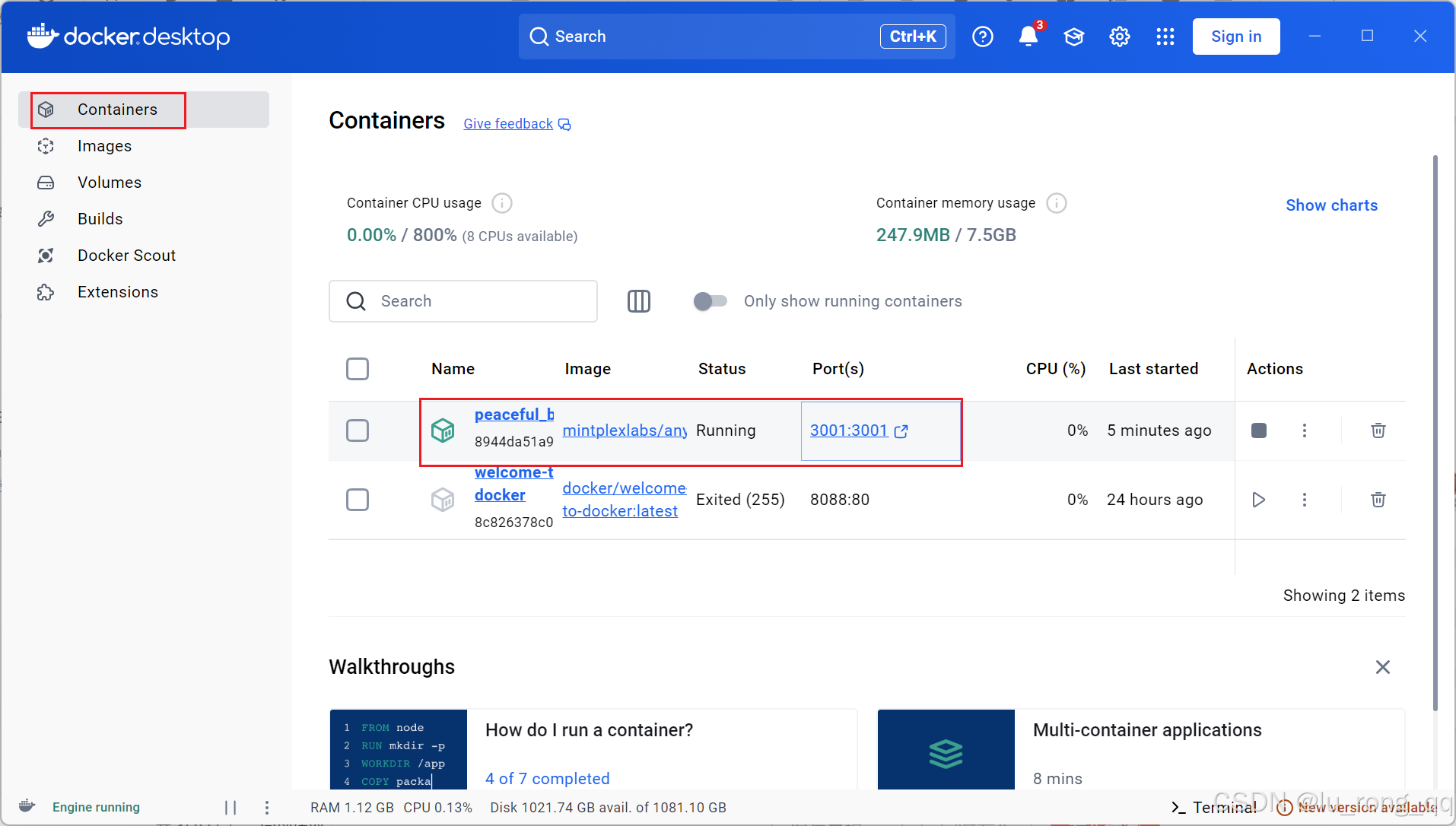Stop the peaceful_b container
This screenshot has height=826, width=1456.
pos(1259,430)
